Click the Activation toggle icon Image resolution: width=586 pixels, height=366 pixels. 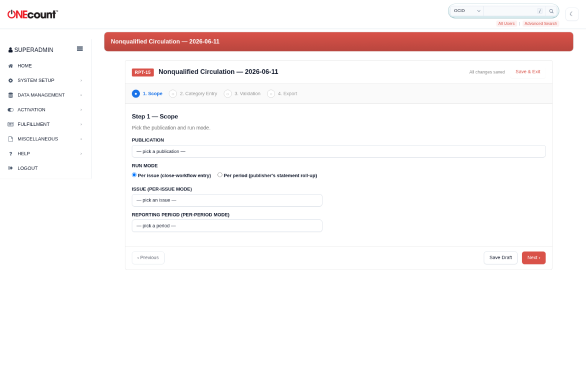10,110
